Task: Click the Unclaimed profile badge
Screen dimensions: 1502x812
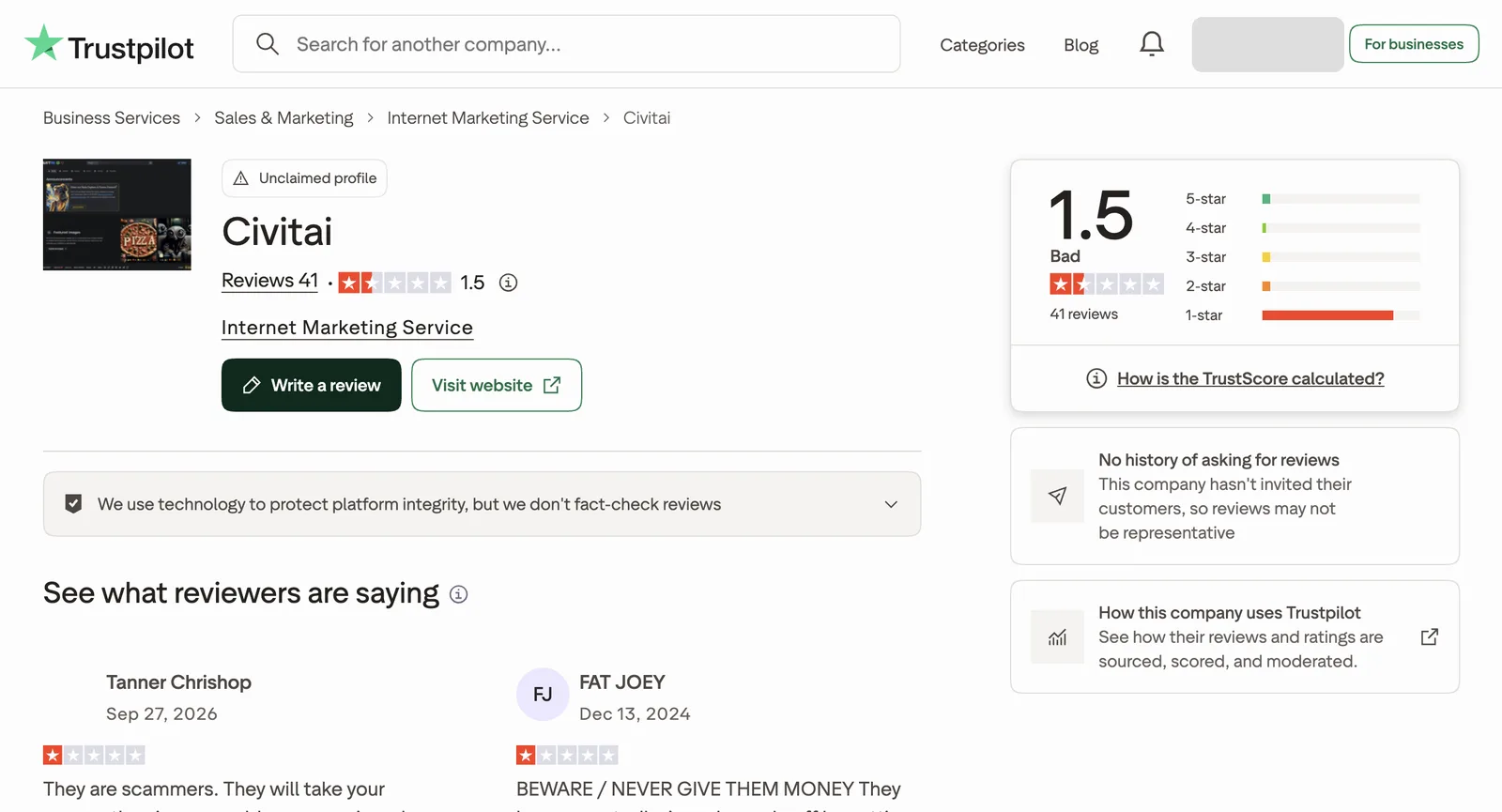Action: (304, 178)
